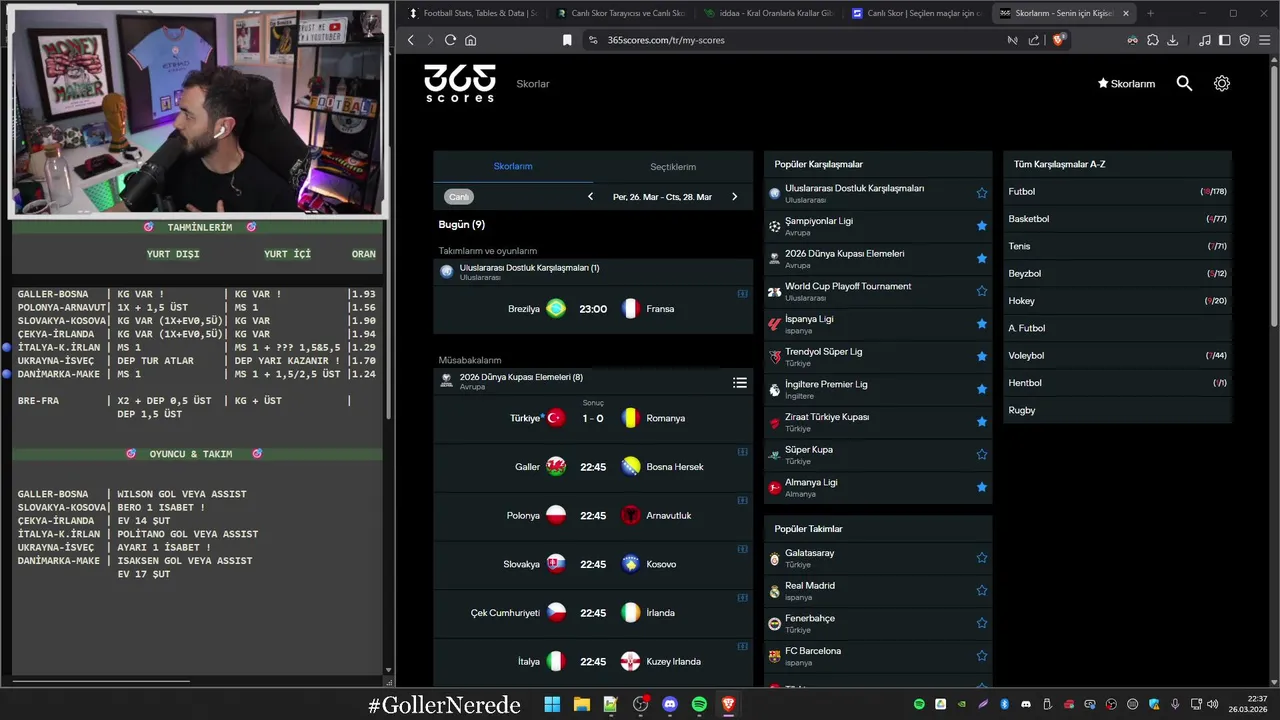Go to next date range arrow
1280x720 pixels.
coord(734,197)
